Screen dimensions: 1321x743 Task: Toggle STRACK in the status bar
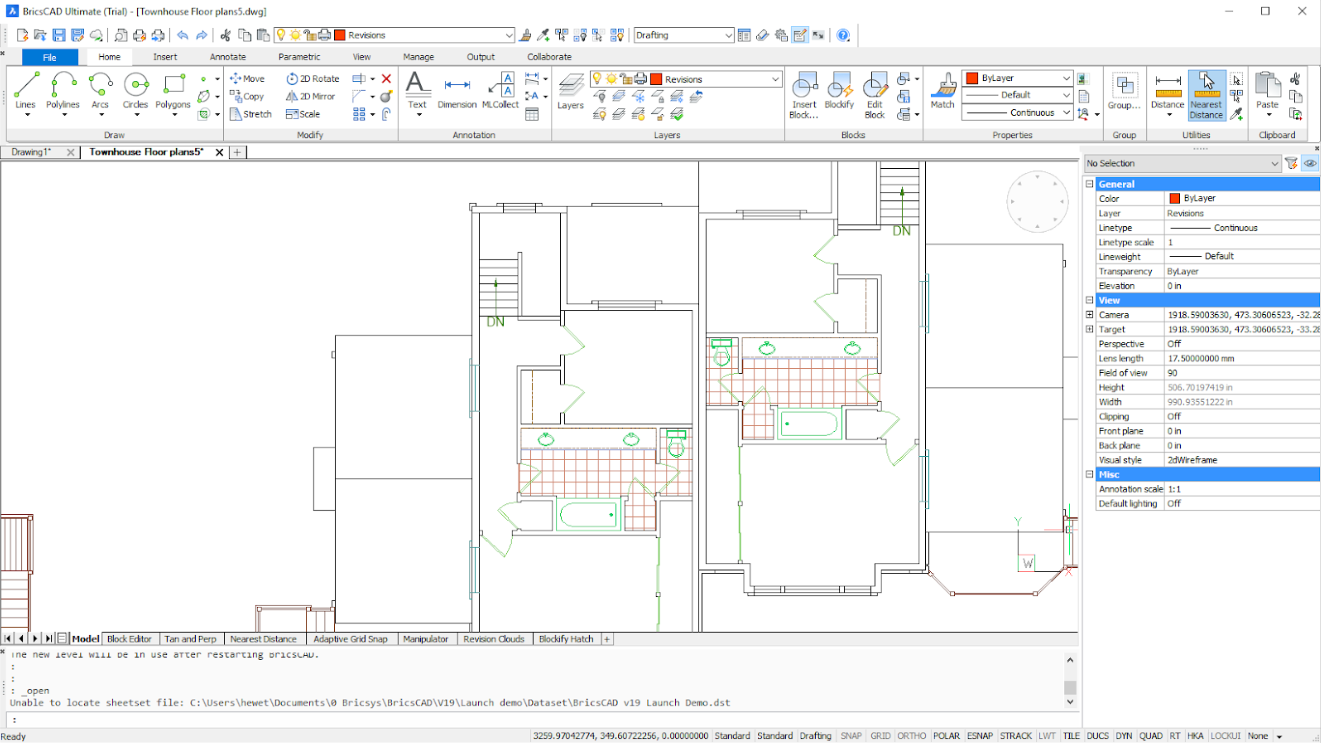click(x=1016, y=735)
